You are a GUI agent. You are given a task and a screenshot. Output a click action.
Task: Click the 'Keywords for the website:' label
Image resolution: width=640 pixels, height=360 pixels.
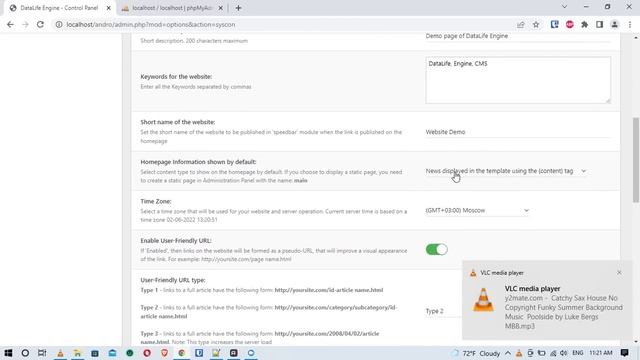[x=176, y=77]
